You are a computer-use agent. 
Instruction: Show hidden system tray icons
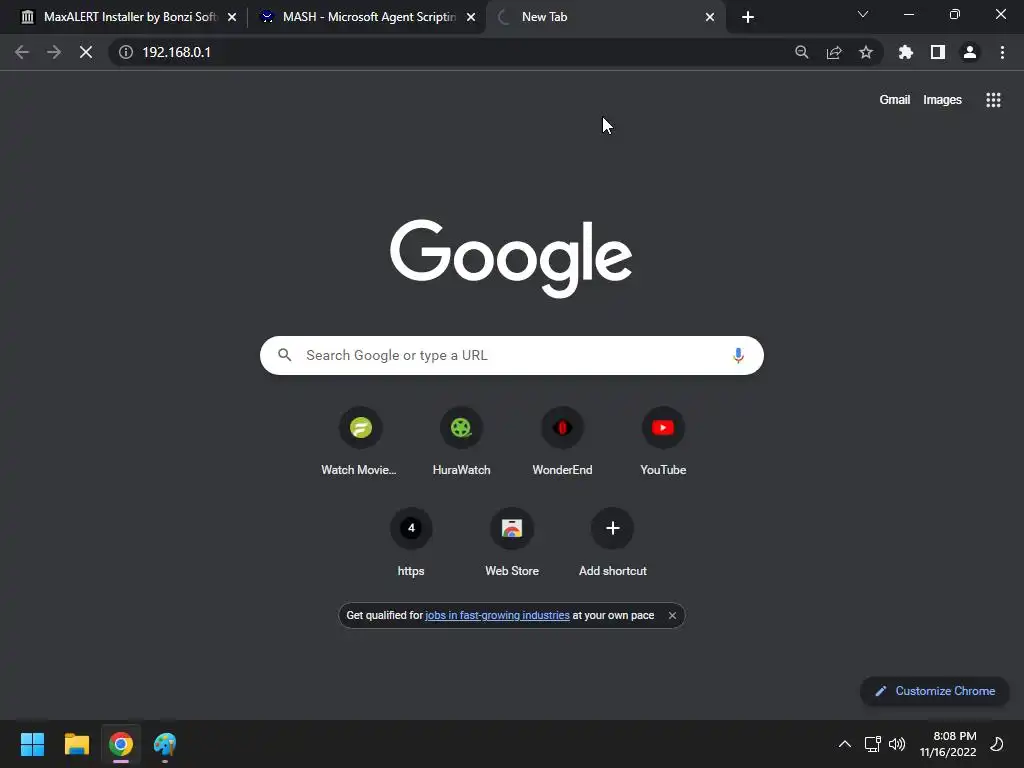click(x=844, y=744)
